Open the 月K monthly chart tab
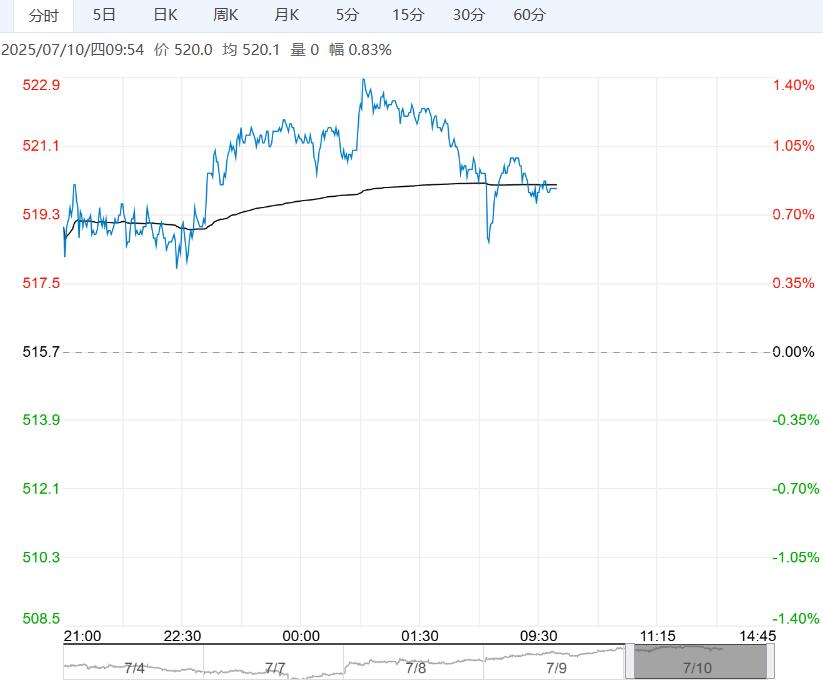This screenshot has height=683, width=823. (x=286, y=15)
